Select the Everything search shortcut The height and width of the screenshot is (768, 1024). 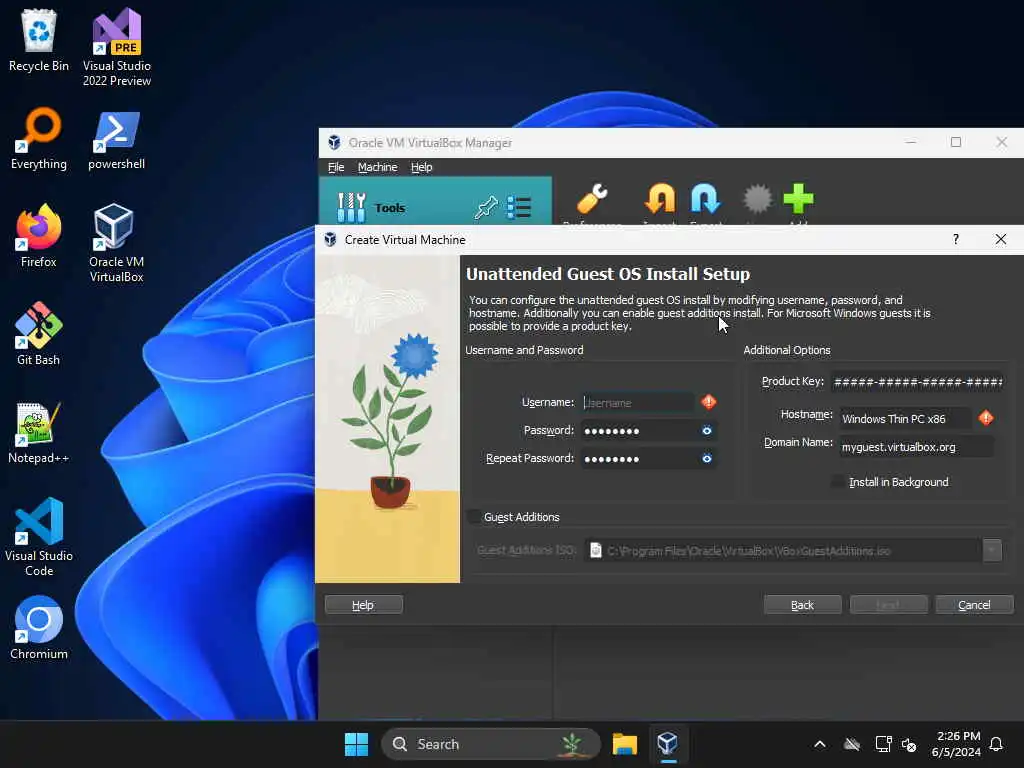[39, 138]
